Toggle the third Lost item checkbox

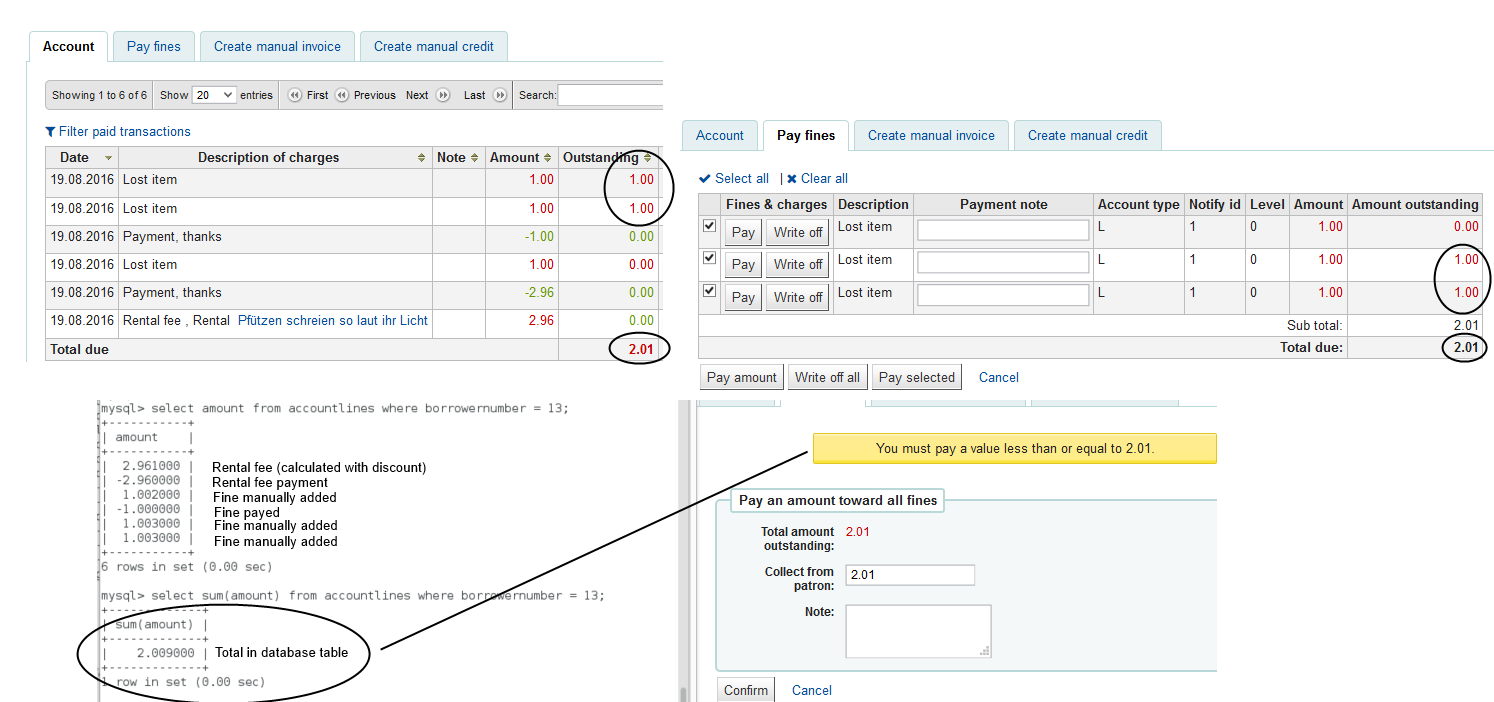(x=710, y=291)
